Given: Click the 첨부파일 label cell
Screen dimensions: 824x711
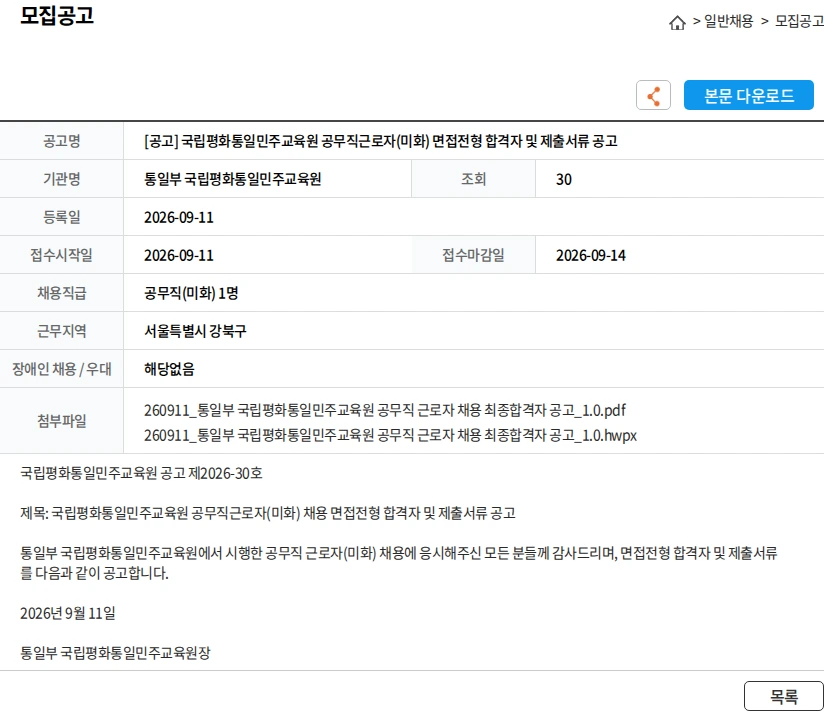Looking at the screenshot, I should [61, 420].
